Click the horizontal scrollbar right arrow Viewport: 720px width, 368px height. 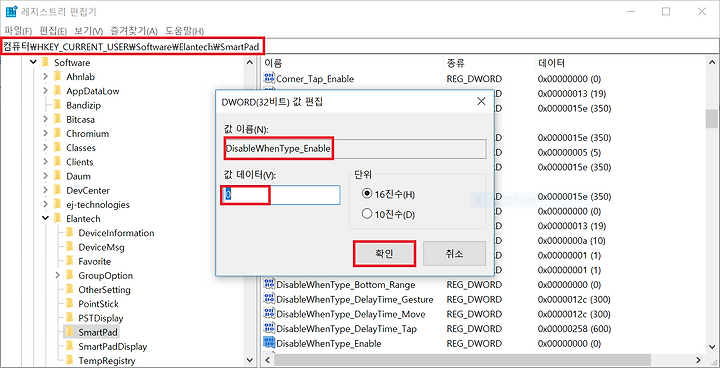pos(699,360)
